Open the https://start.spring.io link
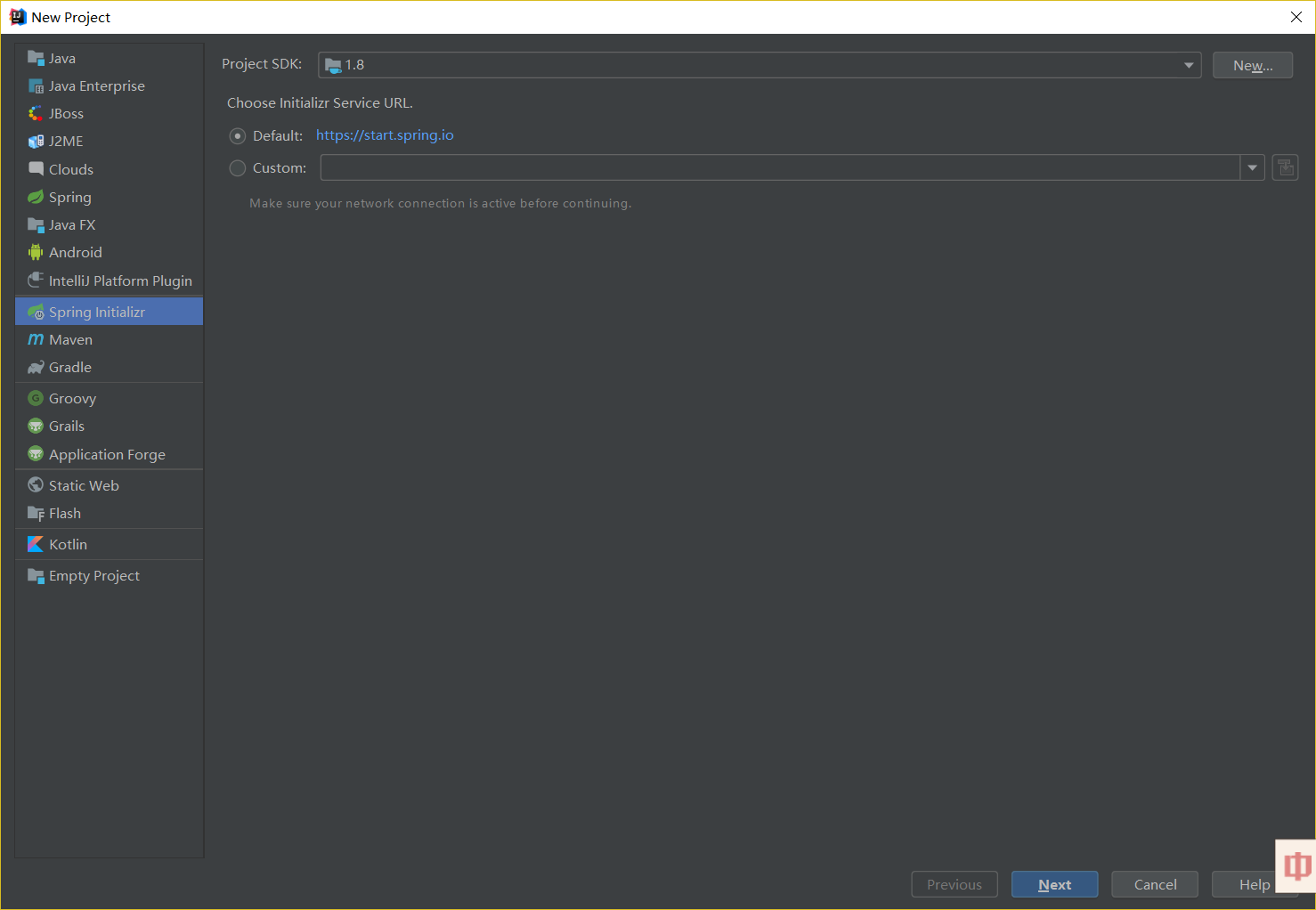 [x=385, y=135]
